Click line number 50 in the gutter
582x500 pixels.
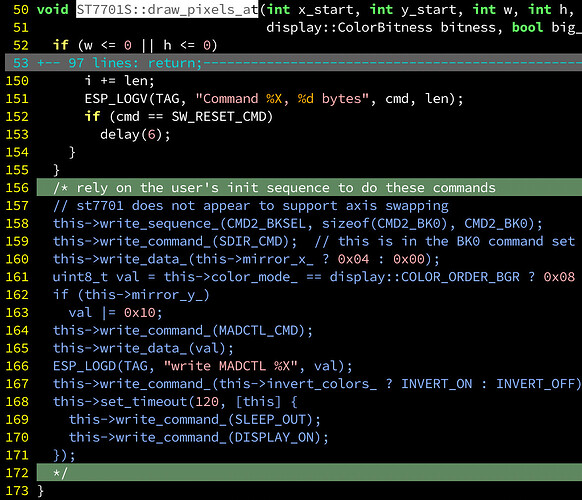click(x=20, y=10)
